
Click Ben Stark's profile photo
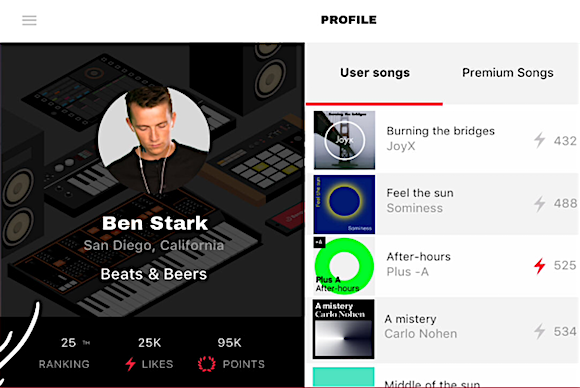[x=154, y=141]
